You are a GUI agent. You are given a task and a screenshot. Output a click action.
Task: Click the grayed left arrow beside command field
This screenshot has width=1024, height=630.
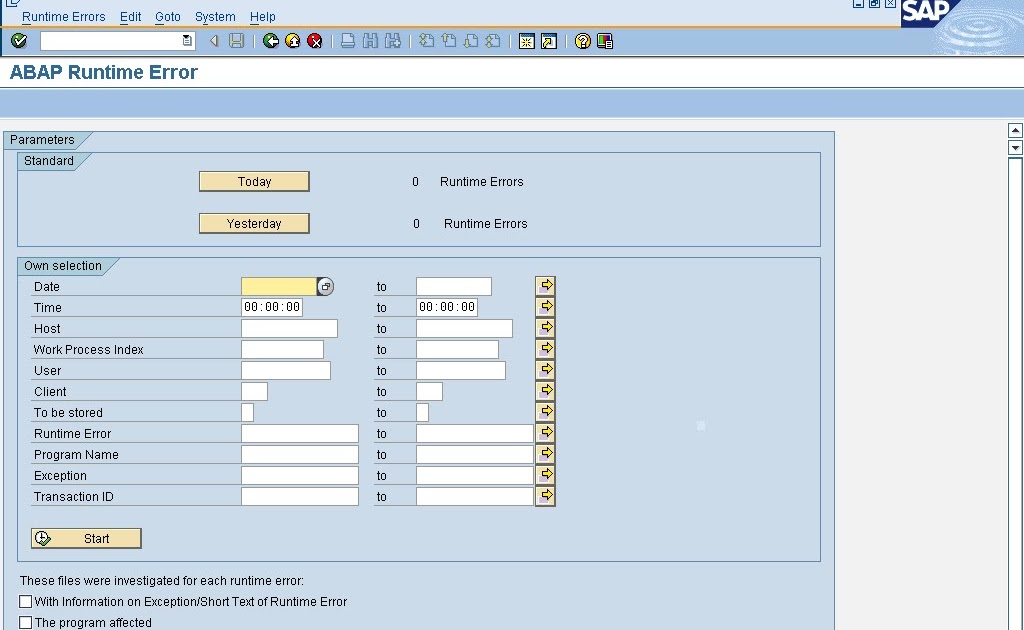[214, 41]
